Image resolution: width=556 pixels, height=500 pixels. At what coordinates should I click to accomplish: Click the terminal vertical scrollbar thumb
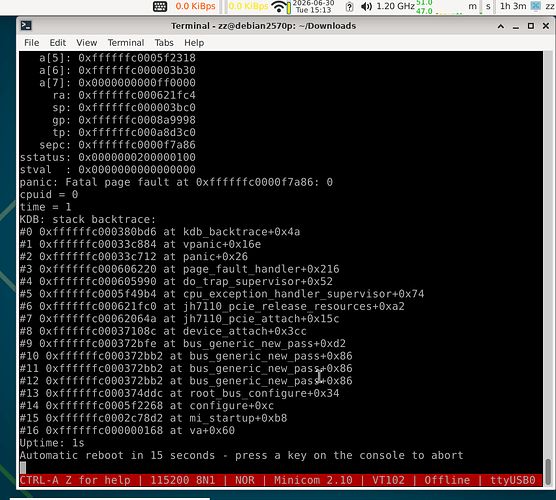[x=548, y=471]
